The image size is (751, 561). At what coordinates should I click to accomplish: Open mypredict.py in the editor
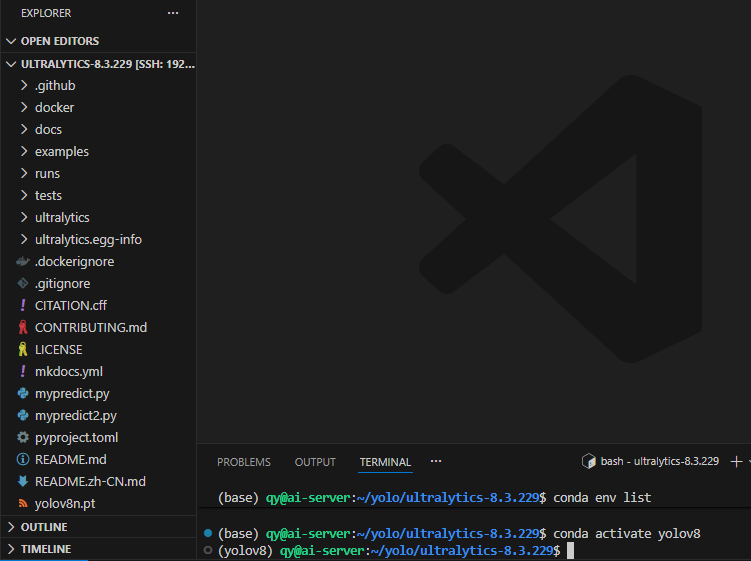[72, 394]
